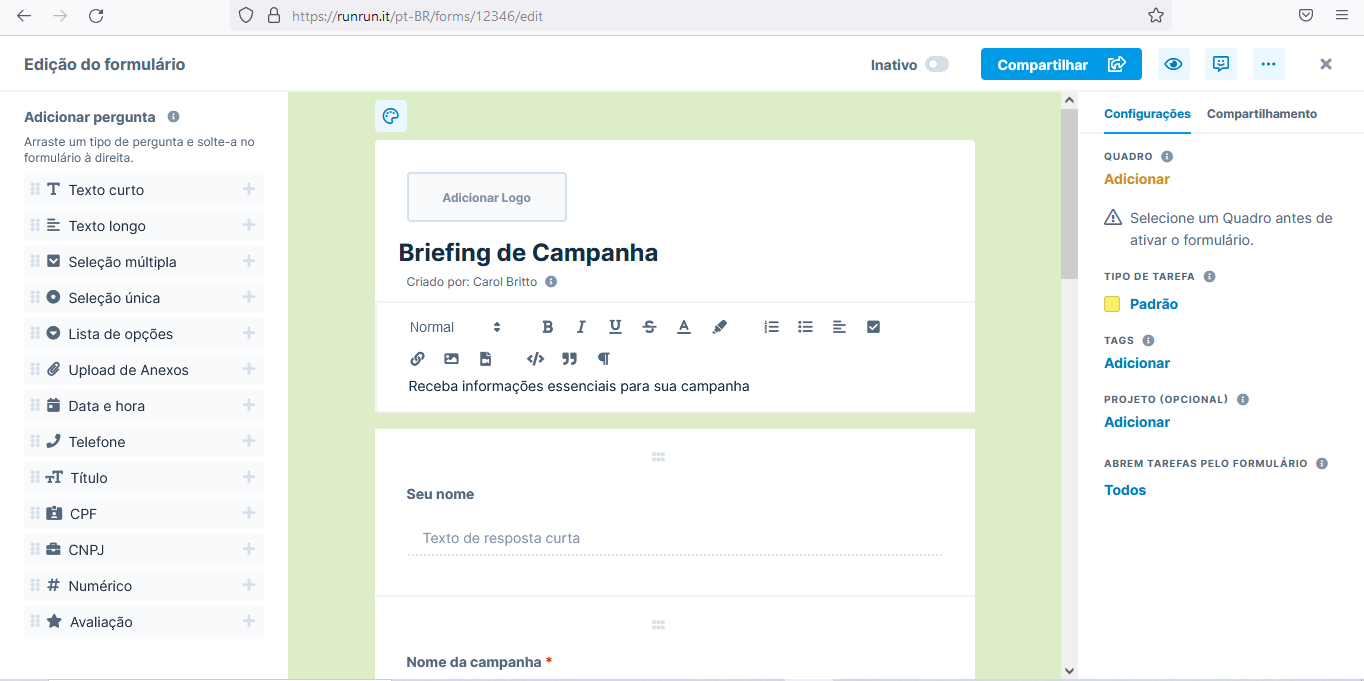Select the Data e hora question type
The width and height of the screenshot is (1364, 681).
pos(144,406)
